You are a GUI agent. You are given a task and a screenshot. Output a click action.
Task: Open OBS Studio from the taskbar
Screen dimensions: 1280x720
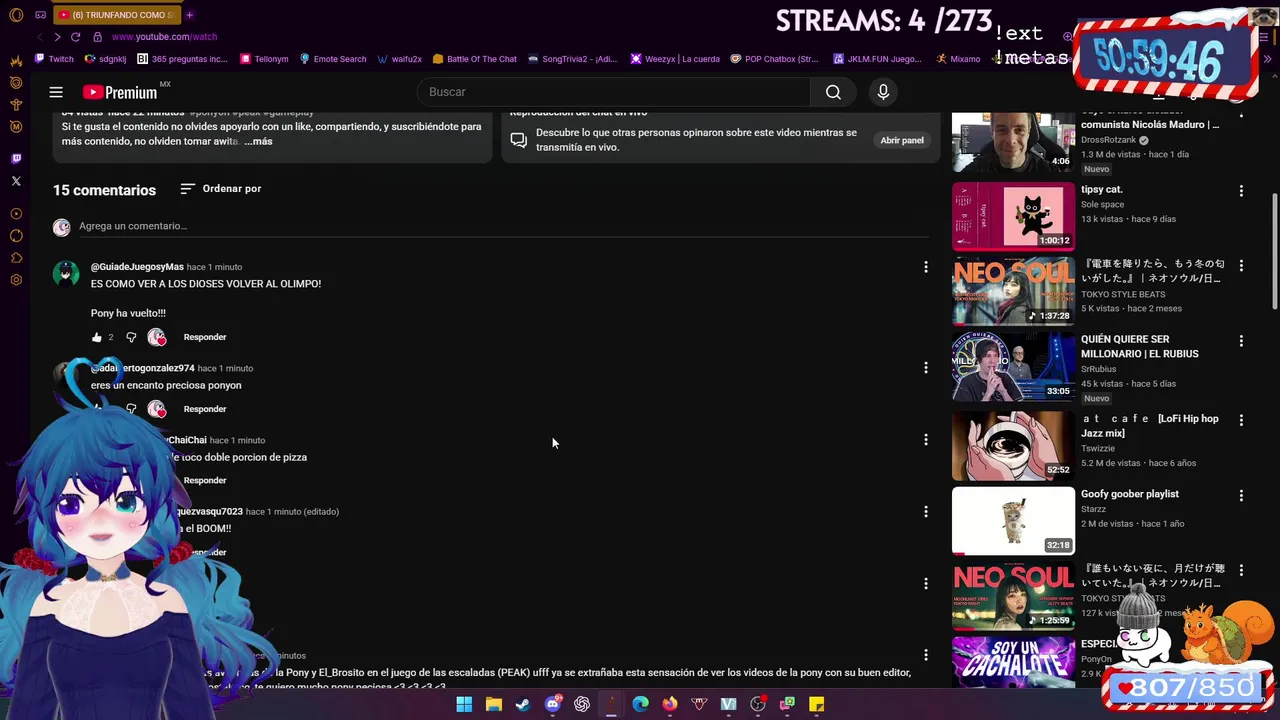[x=757, y=704]
